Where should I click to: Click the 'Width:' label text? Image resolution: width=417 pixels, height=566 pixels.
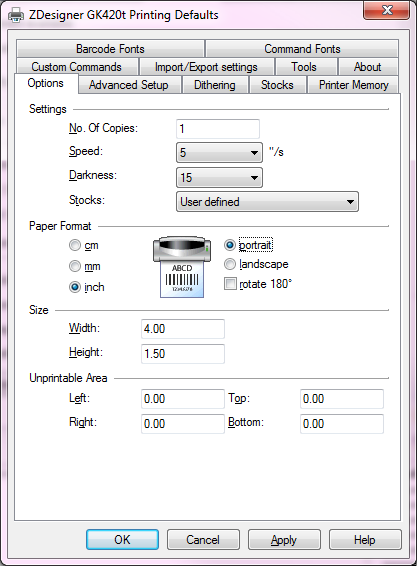point(84,328)
